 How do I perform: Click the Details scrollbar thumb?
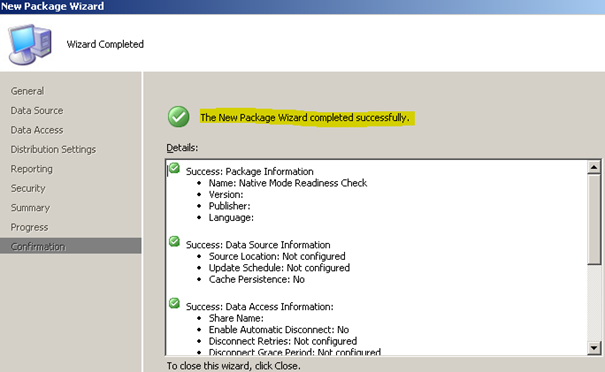(594, 219)
